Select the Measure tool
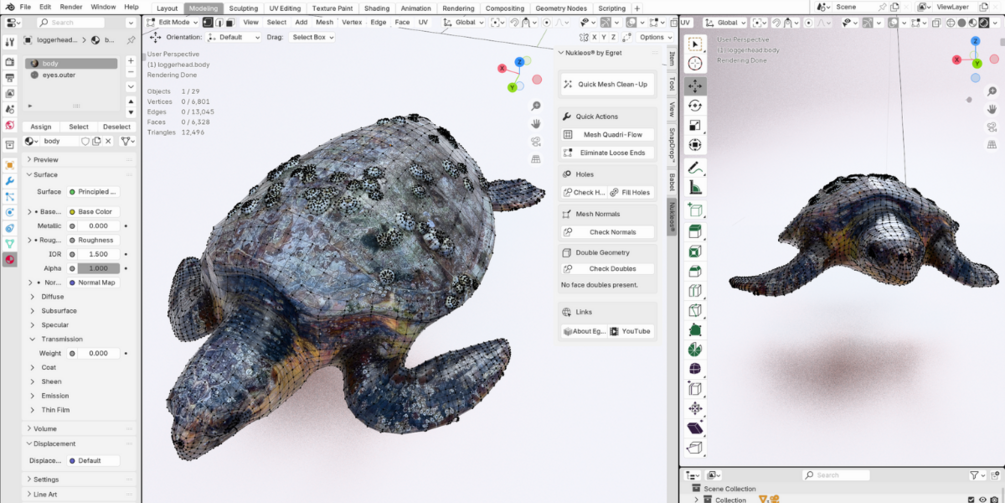The height and width of the screenshot is (503, 1005). (x=695, y=188)
